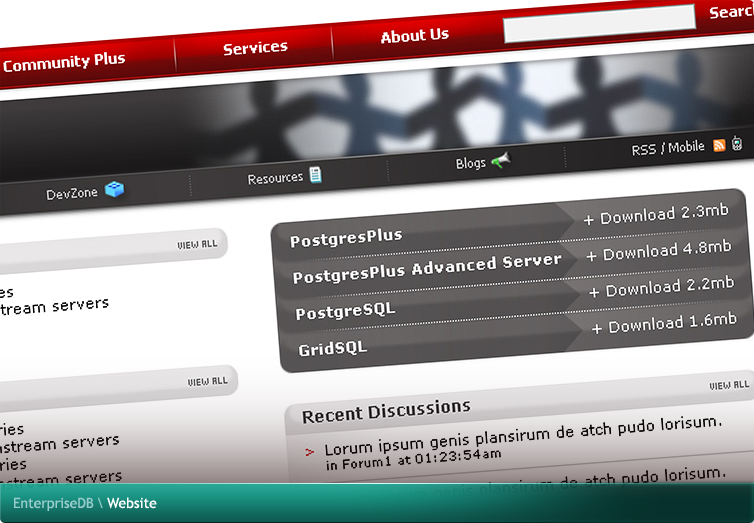
Task: Click View All in the lower left panel
Action: [207, 382]
